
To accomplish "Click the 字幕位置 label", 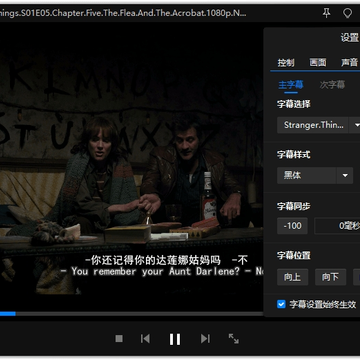I will 294,256.
